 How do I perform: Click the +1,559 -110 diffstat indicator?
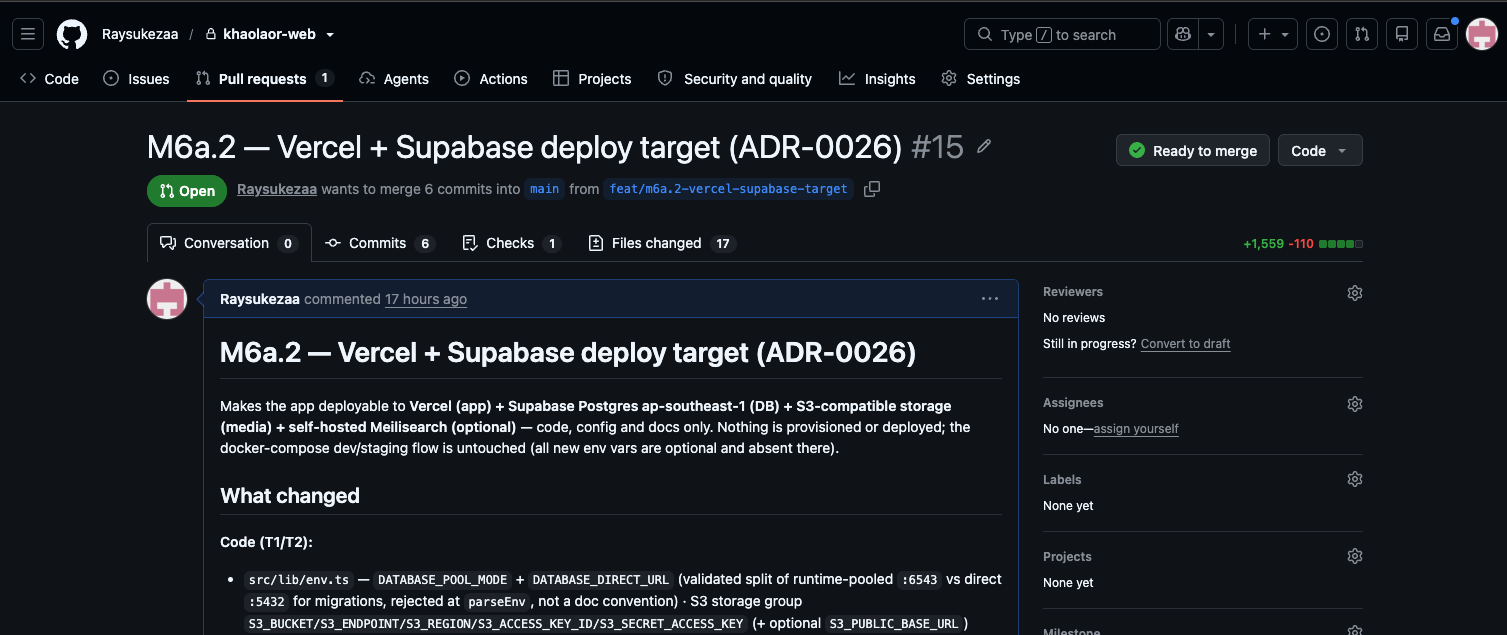pyautogui.click(x=1302, y=244)
